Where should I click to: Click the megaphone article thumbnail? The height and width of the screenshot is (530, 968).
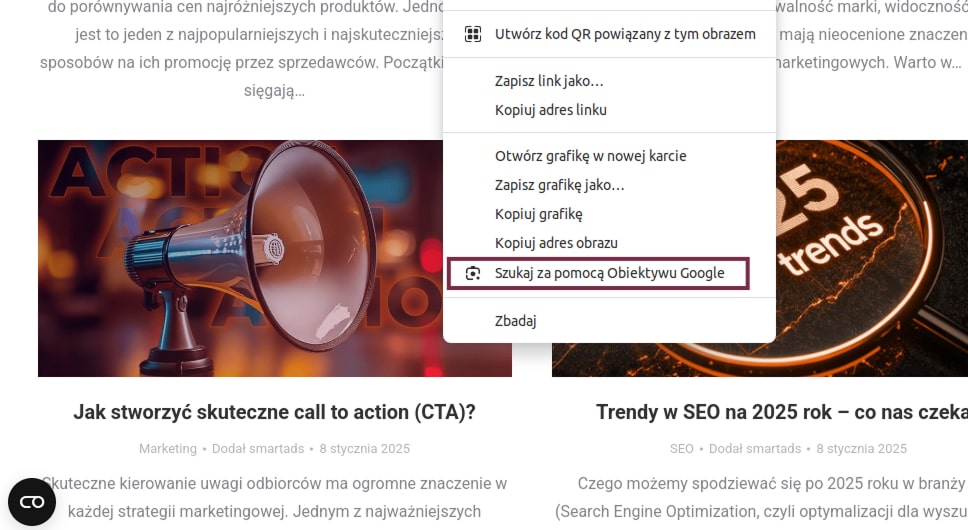point(240,258)
